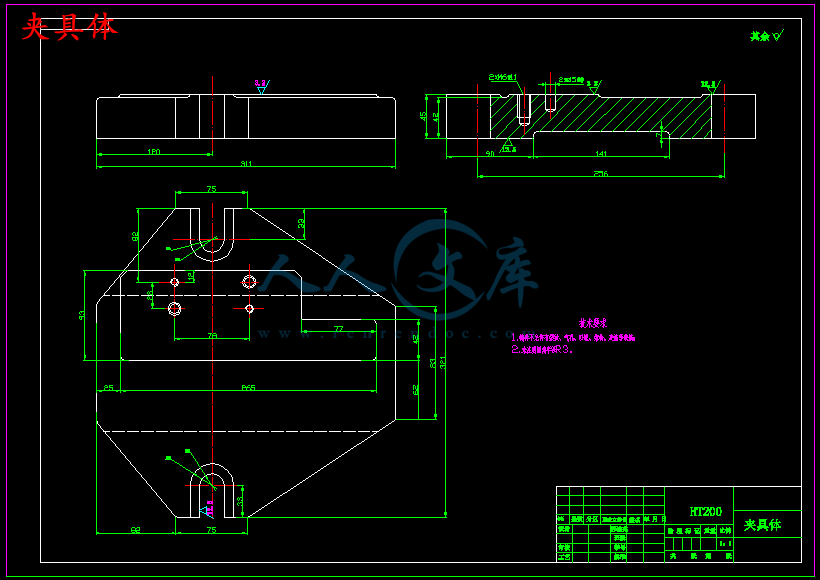820x580 pixels.
Task: Select the green 夹具体 part name in title block
Action: [762, 525]
